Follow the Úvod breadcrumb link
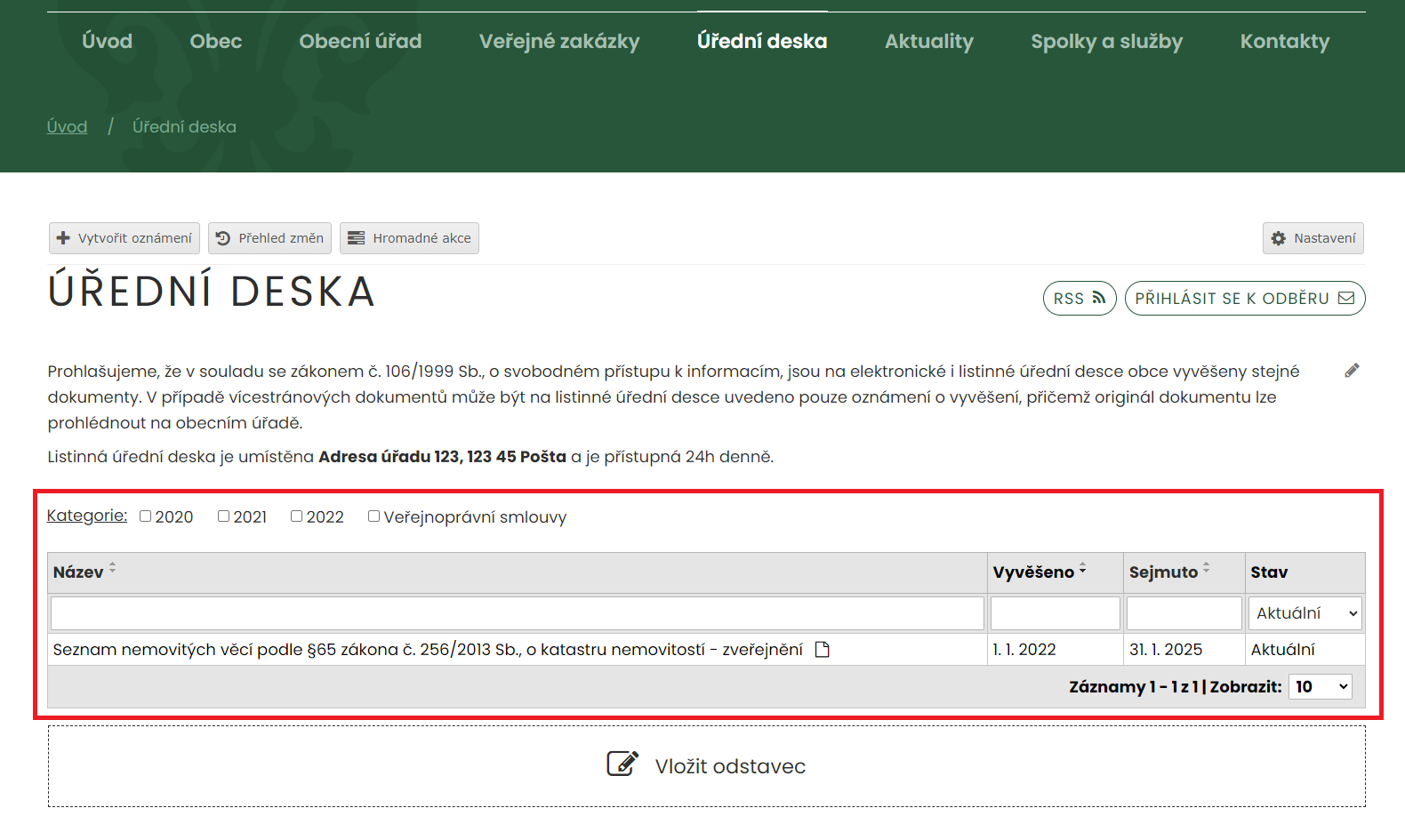 click(67, 126)
